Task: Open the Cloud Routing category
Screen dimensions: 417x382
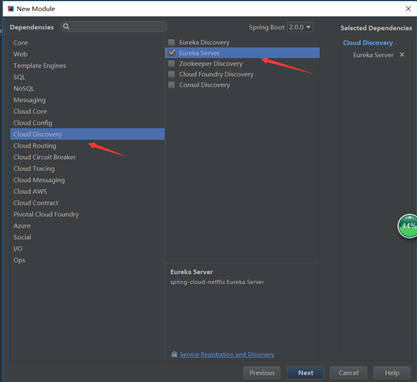Action: [x=87, y=146]
